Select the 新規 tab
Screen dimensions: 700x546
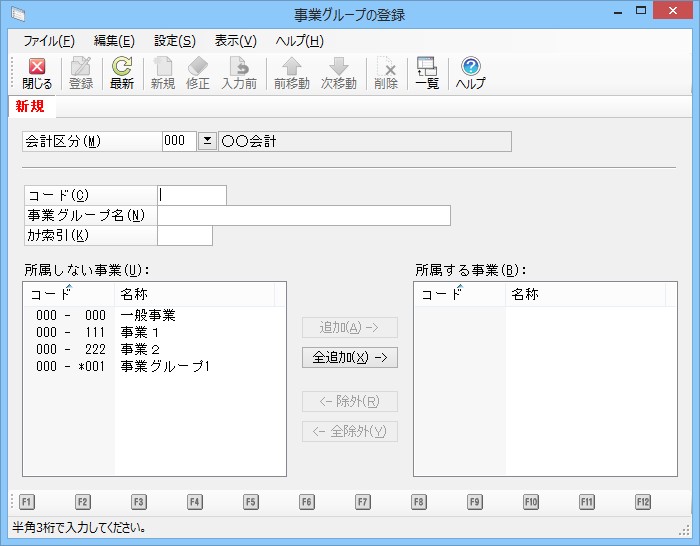coord(30,106)
